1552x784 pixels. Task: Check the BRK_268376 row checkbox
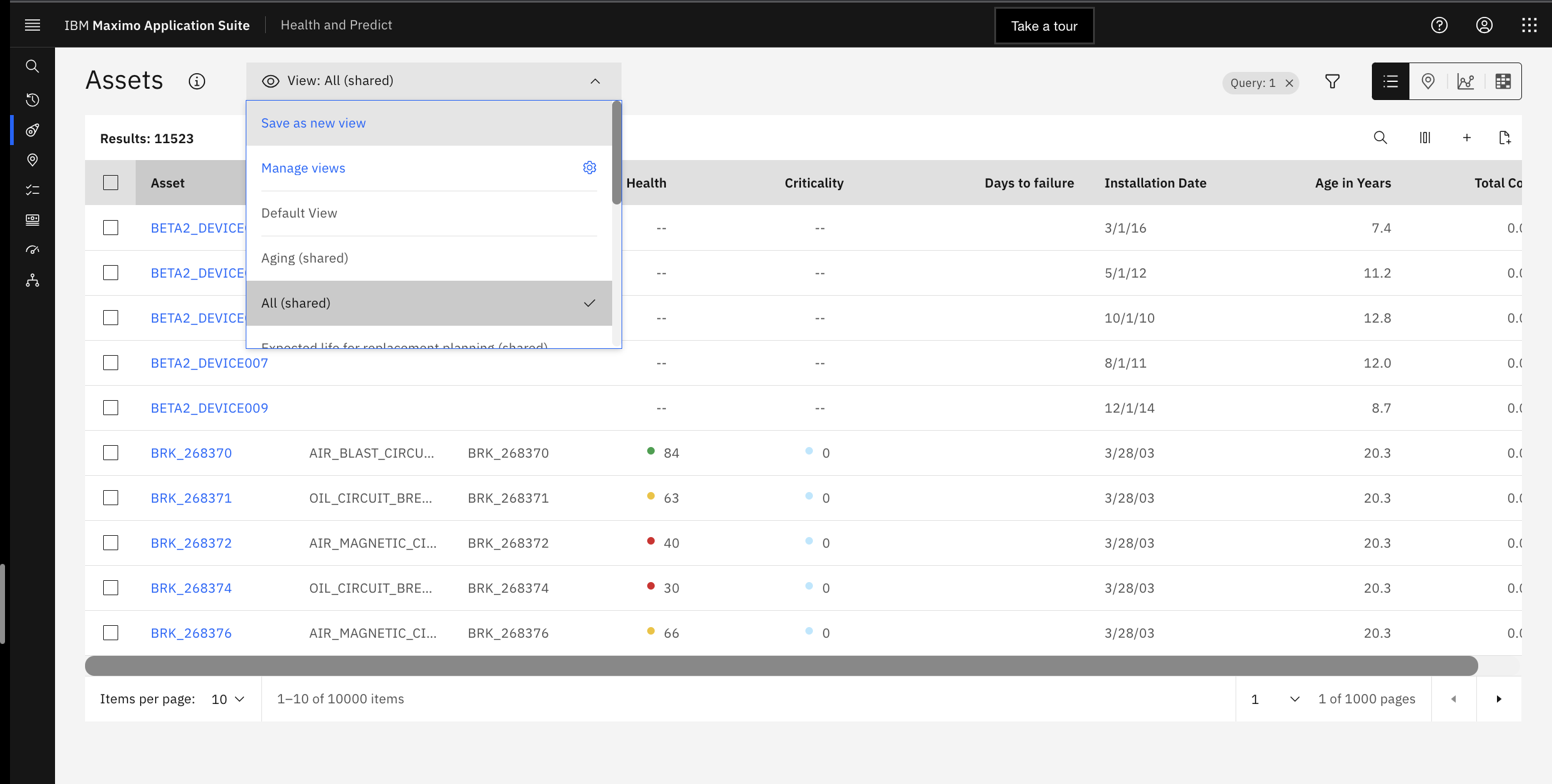(111, 633)
